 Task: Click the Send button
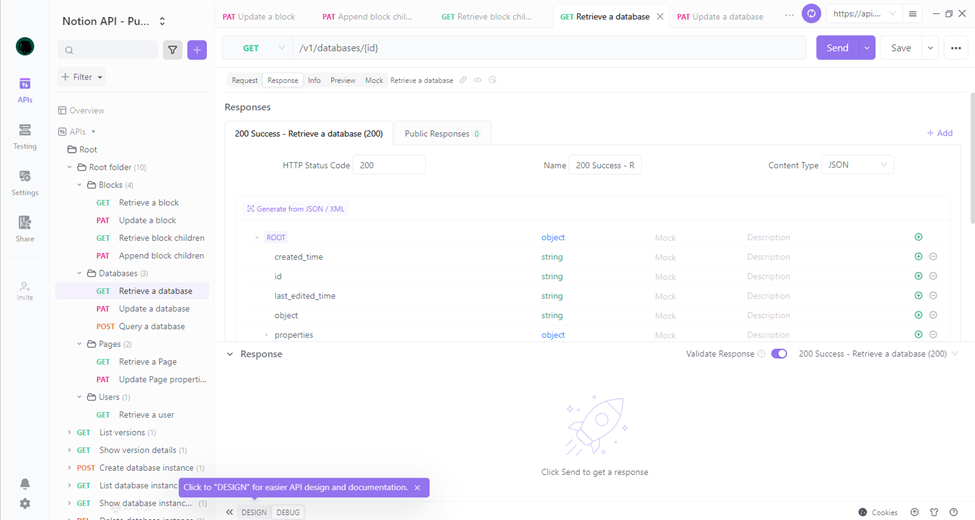pyautogui.click(x=838, y=48)
